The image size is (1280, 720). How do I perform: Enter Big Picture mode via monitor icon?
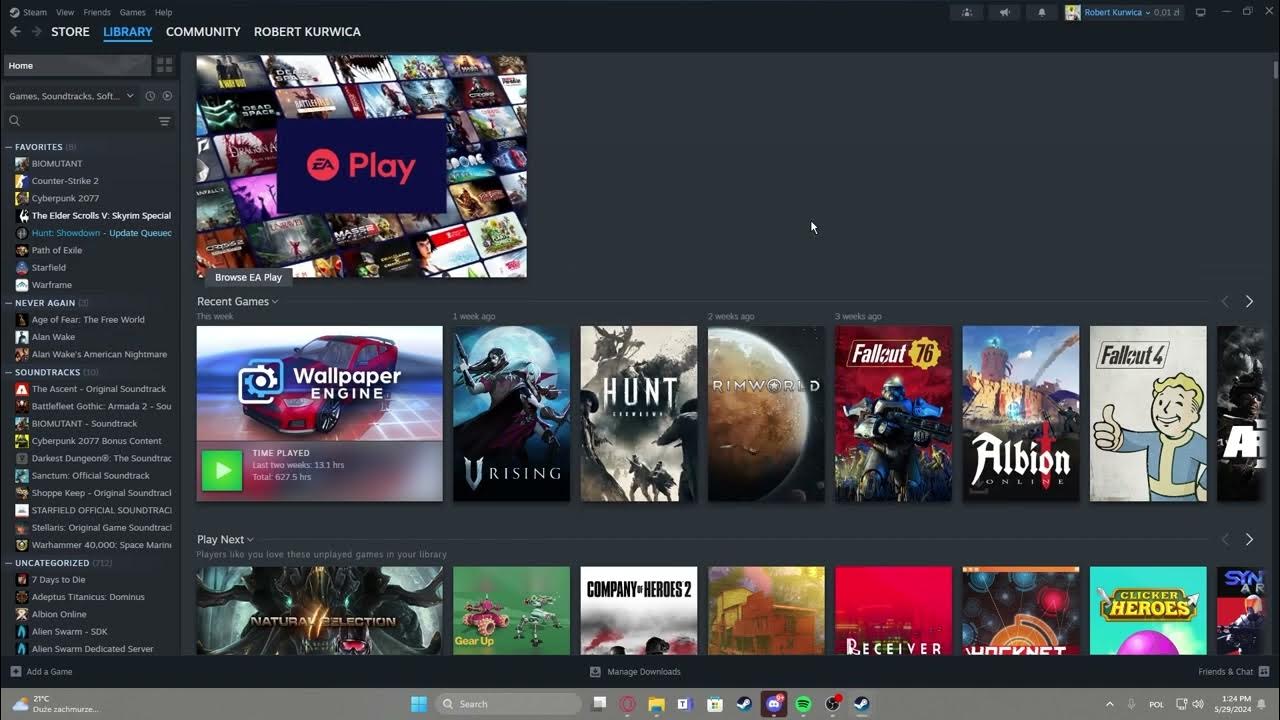click(1201, 12)
